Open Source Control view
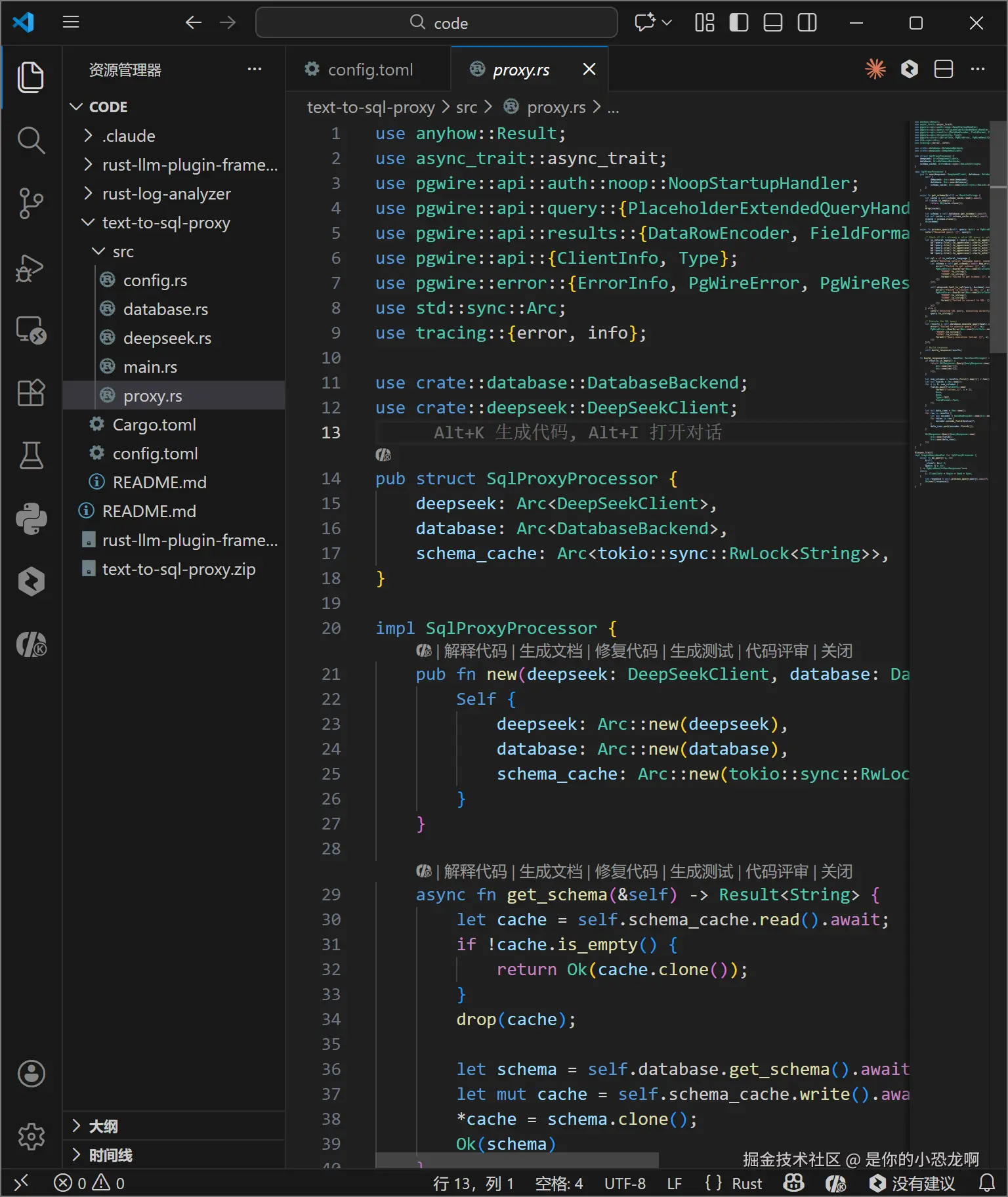The image size is (1008, 1197). (31, 204)
